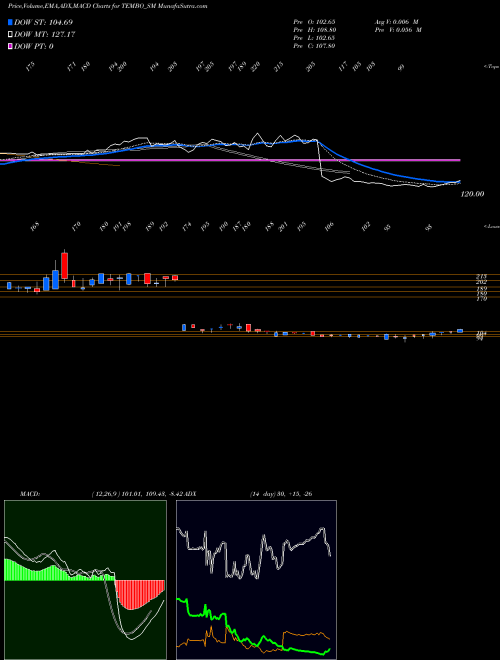
Task: Click the ADX (14 day) values text
Action: point(281,493)
